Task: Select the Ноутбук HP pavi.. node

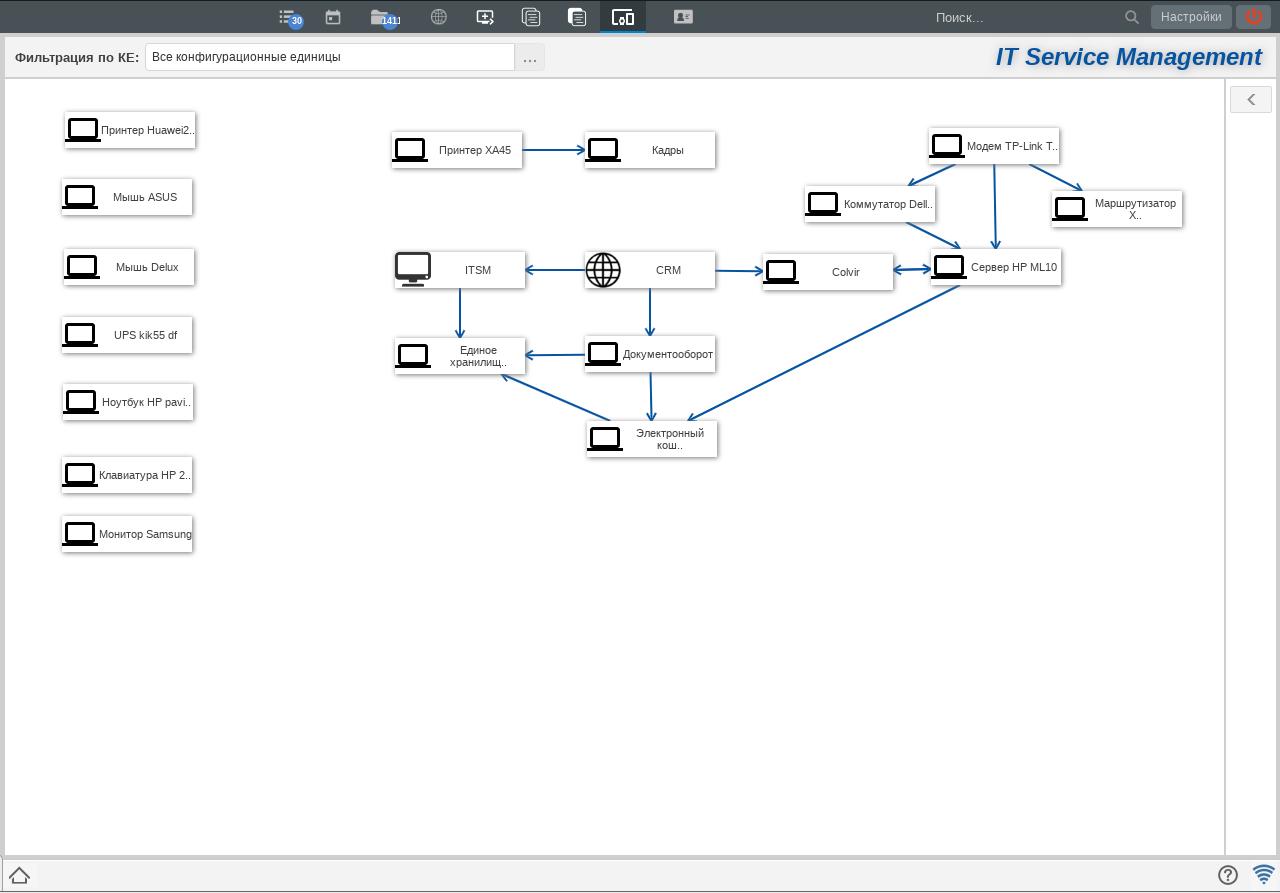Action: coord(128,402)
